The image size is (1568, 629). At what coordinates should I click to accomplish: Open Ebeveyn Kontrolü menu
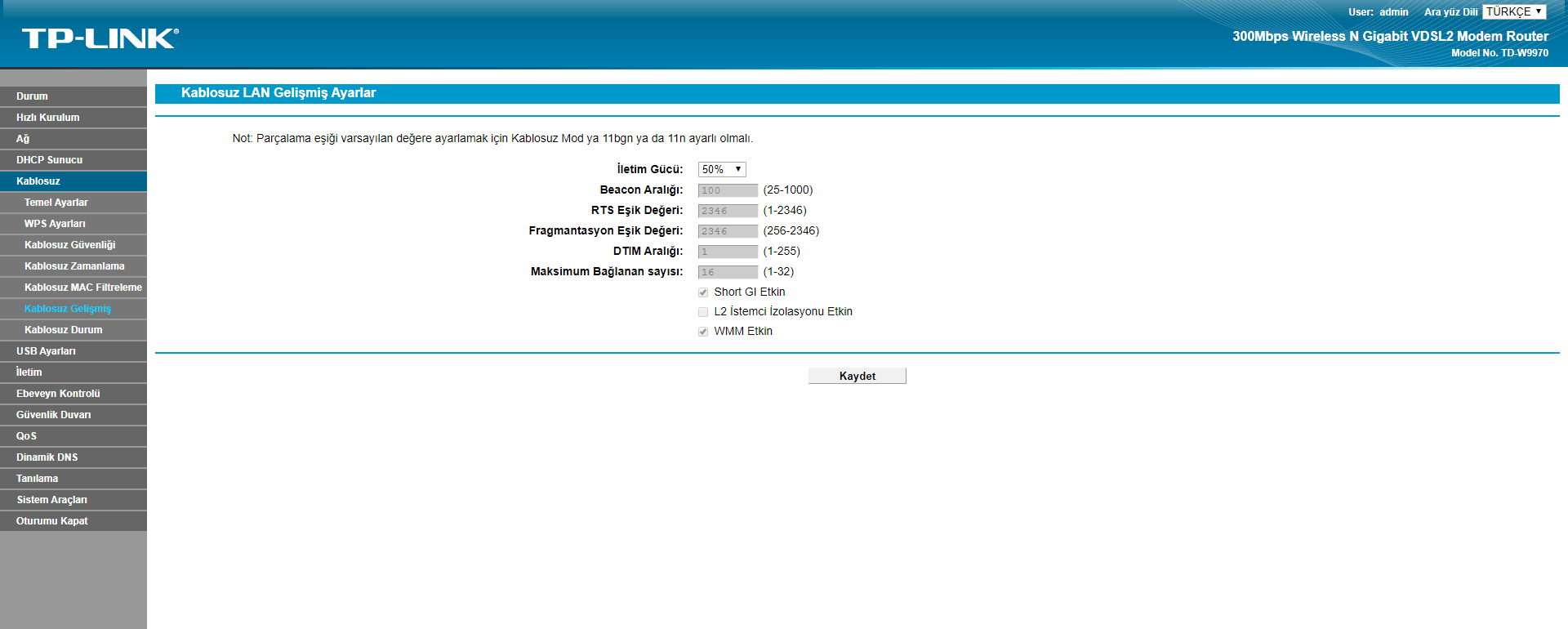[73, 394]
